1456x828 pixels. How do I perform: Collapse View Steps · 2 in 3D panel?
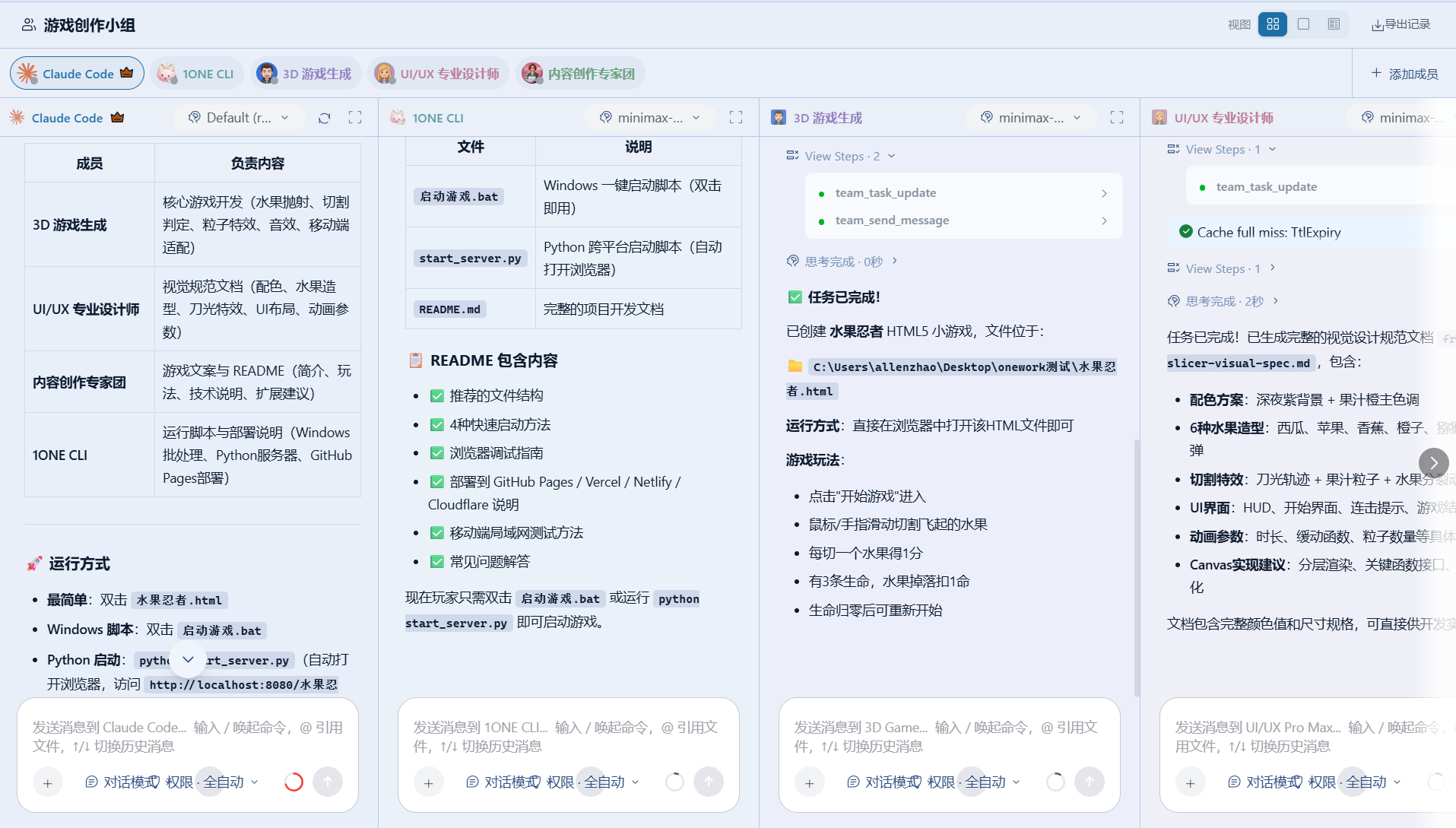point(842,156)
